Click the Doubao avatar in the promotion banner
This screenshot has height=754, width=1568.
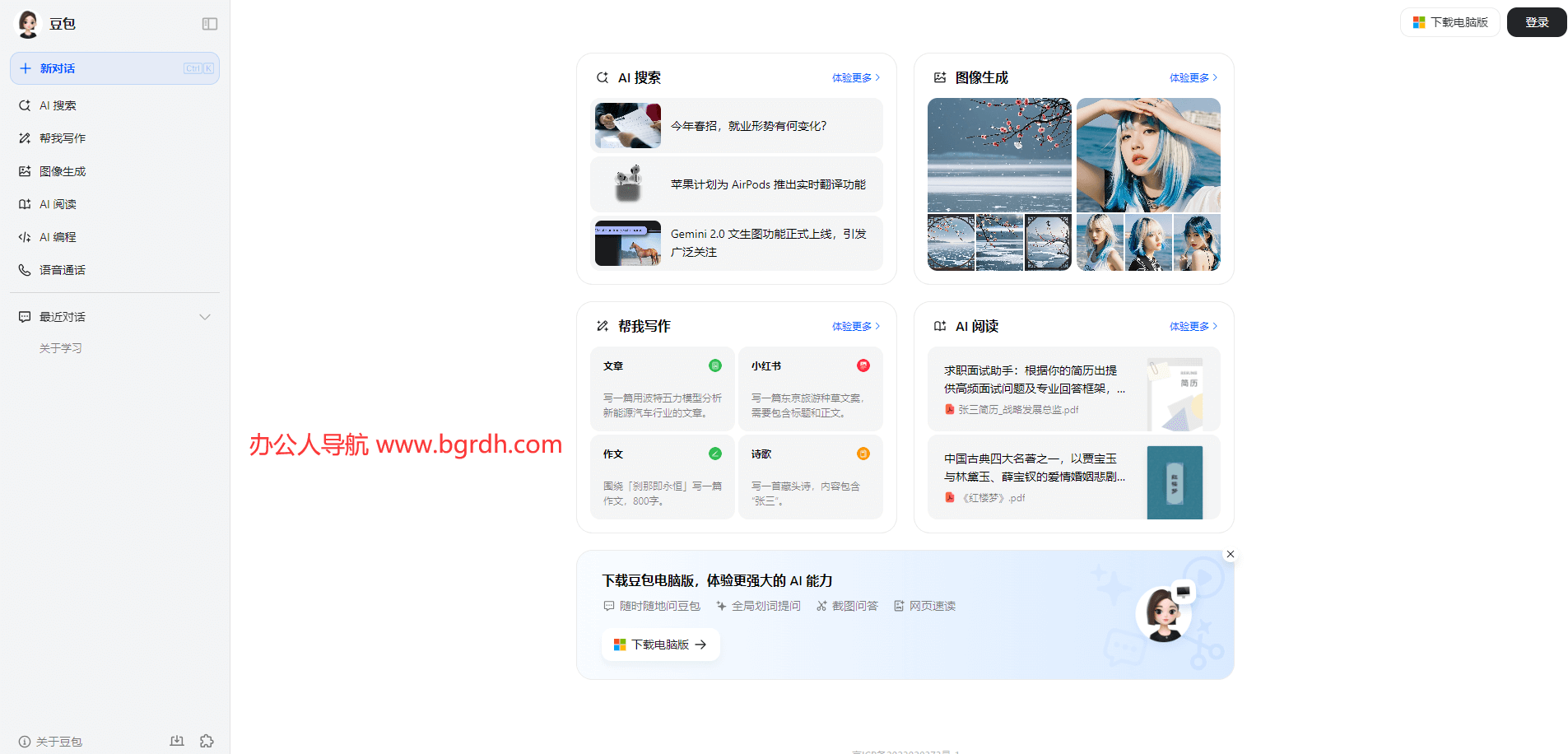pos(1163,614)
